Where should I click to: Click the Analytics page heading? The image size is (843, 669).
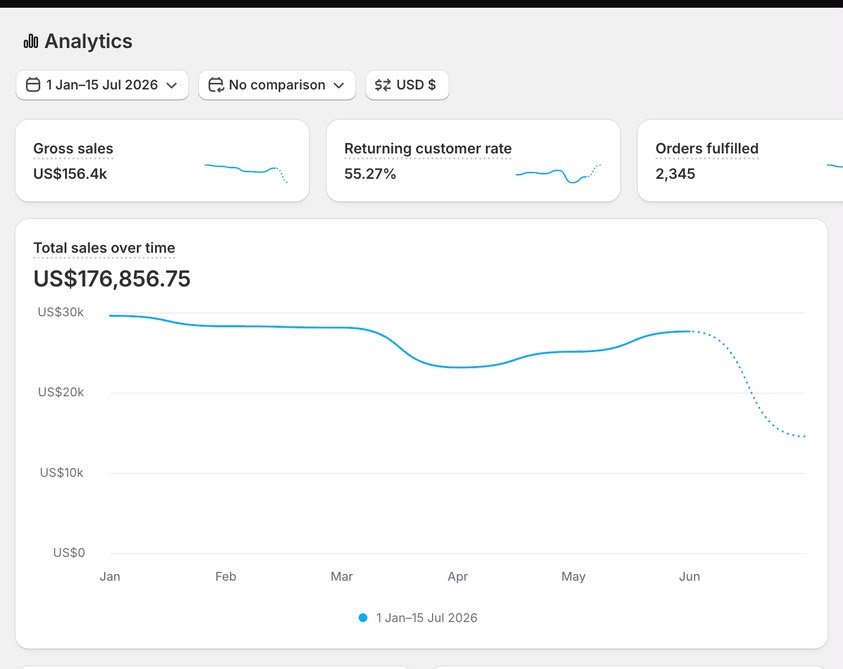[x=88, y=41]
